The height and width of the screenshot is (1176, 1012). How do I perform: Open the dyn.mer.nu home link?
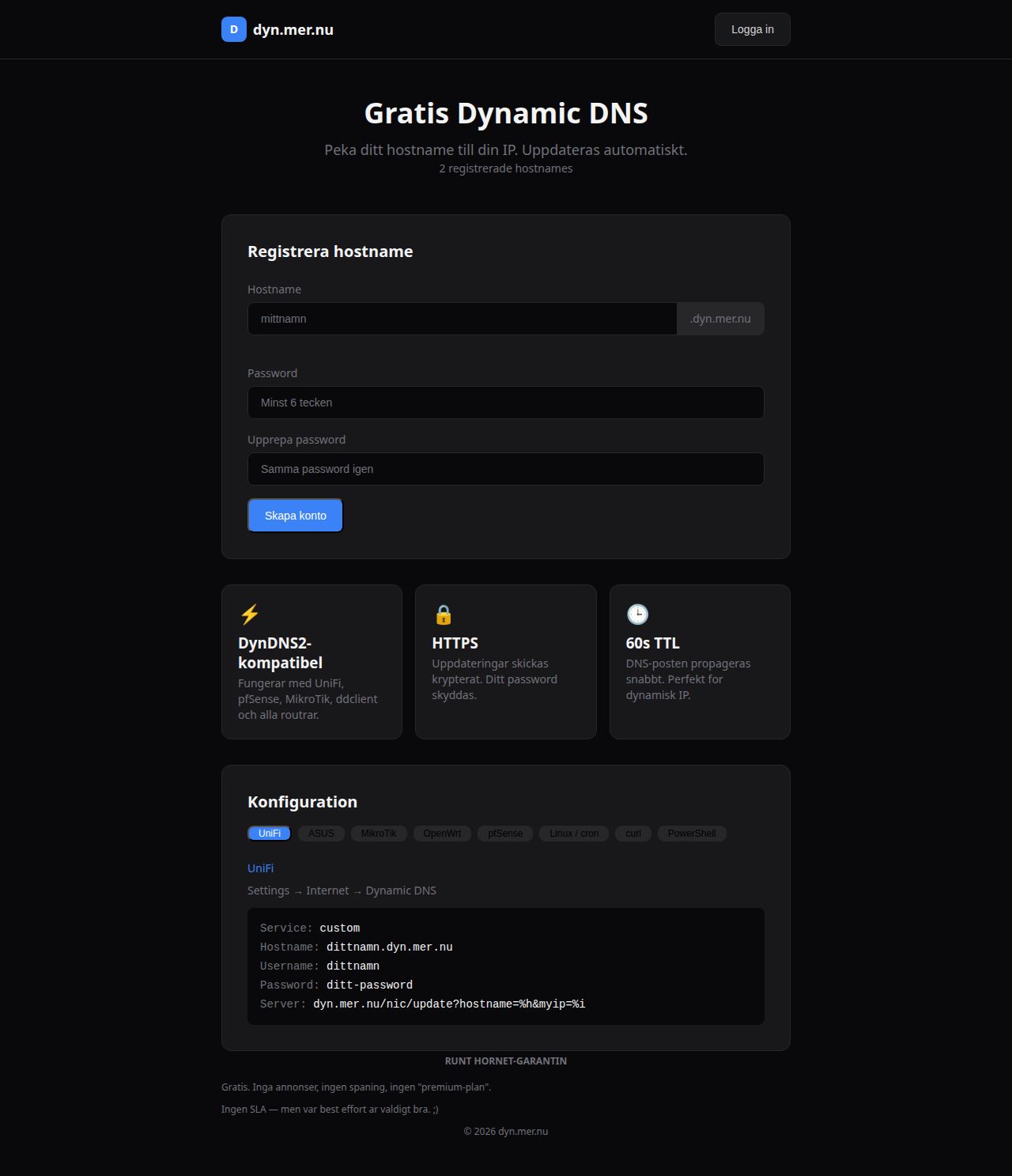point(278,29)
